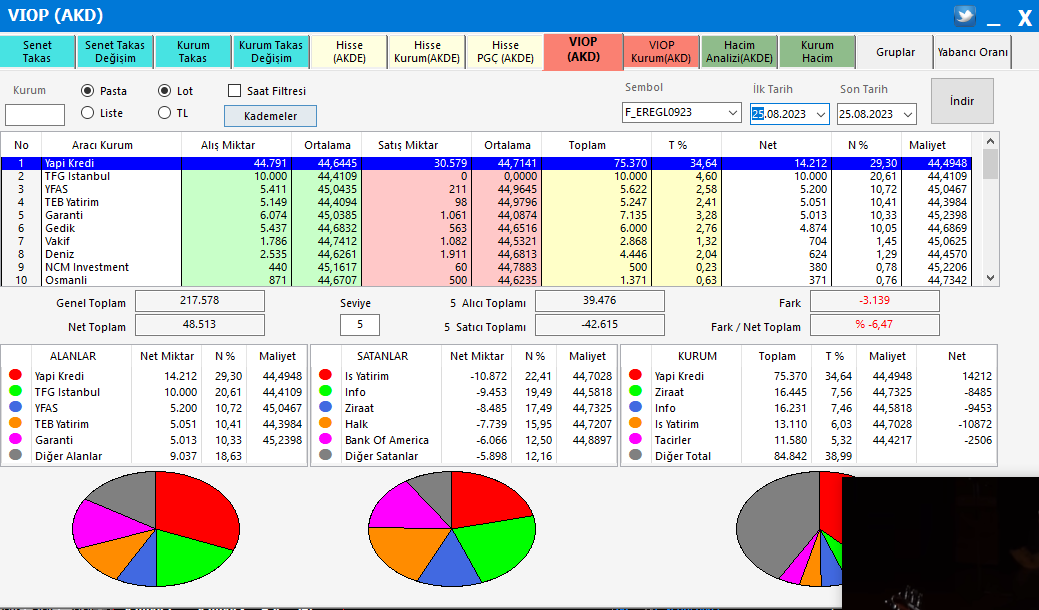1039x610 pixels.
Task: Click gray swatch beside Diğer Total
Action: tap(635, 454)
